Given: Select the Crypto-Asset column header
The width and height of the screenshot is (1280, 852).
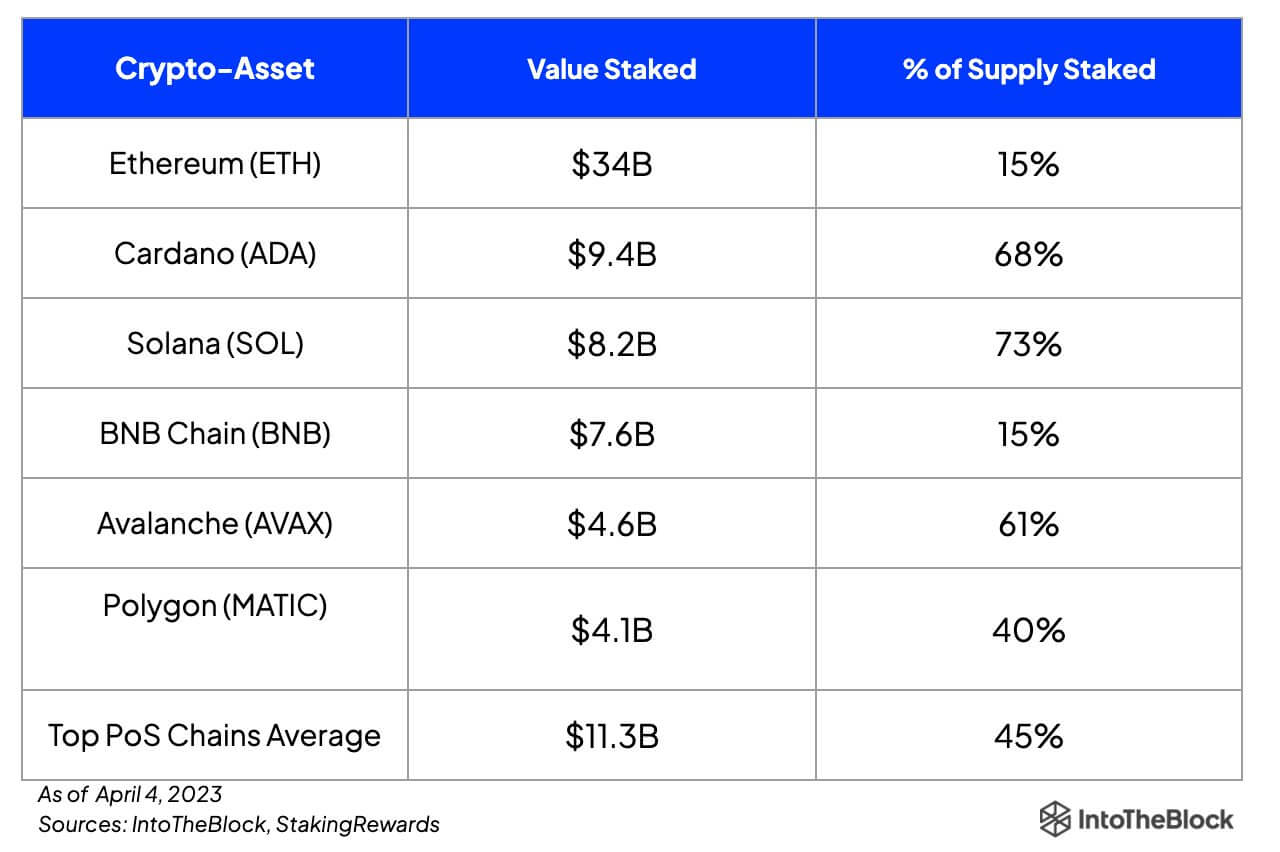Looking at the screenshot, I should [215, 69].
